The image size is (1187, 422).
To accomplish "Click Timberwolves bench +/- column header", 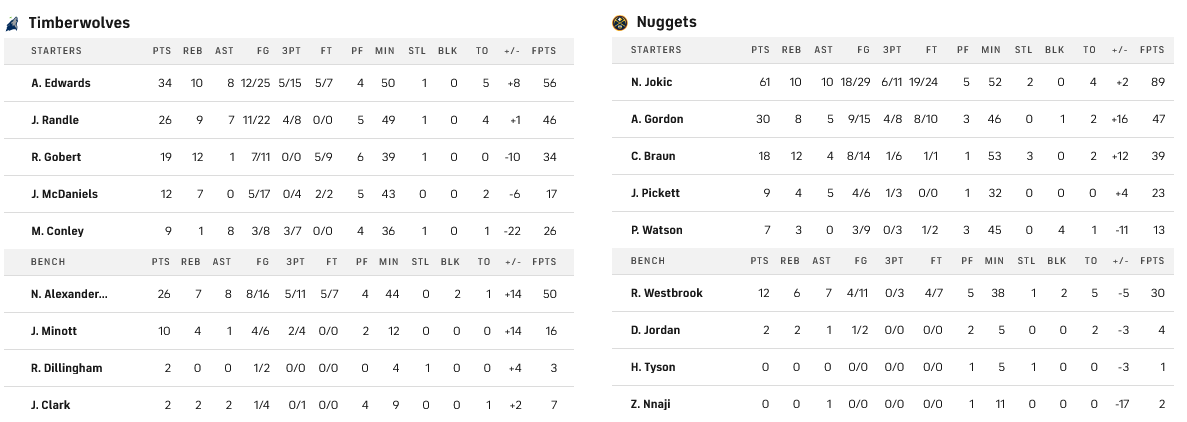I will (x=518, y=262).
